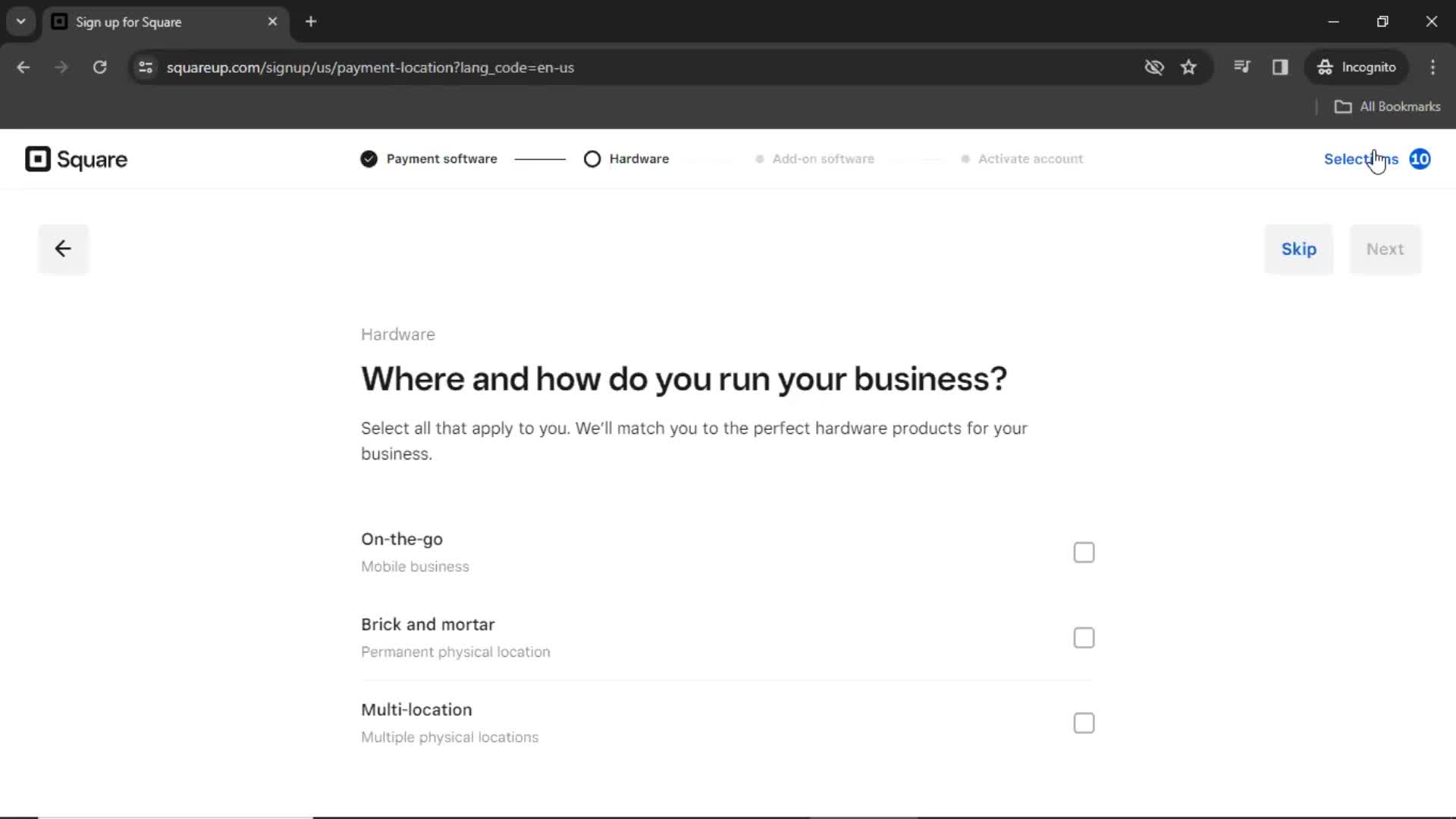Click the page heading about running your business
1456x819 pixels.
pyautogui.click(x=684, y=379)
